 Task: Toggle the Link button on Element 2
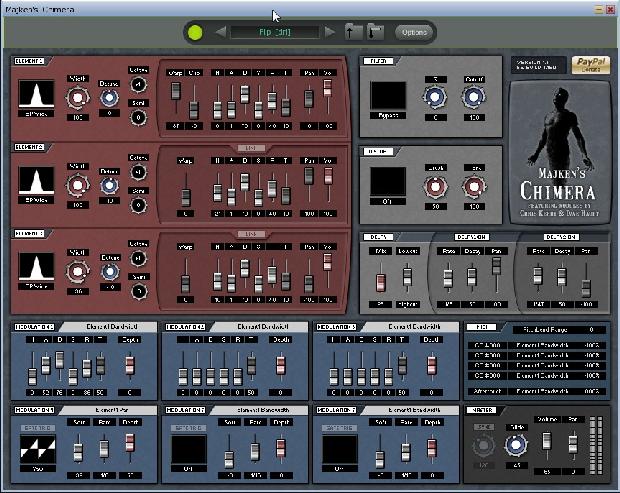[251, 148]
